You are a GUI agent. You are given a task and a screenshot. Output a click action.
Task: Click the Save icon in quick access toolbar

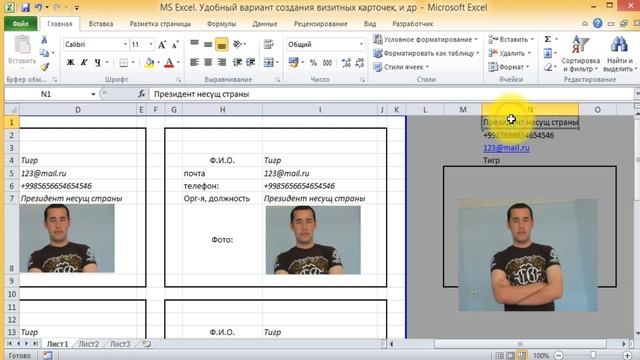pos(25,7)
